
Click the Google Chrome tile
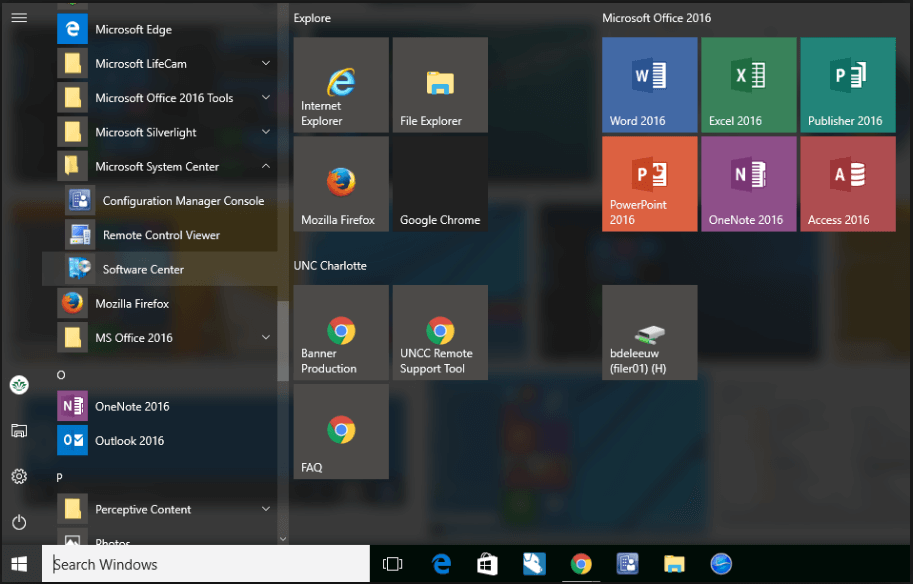tap(440, 184)
